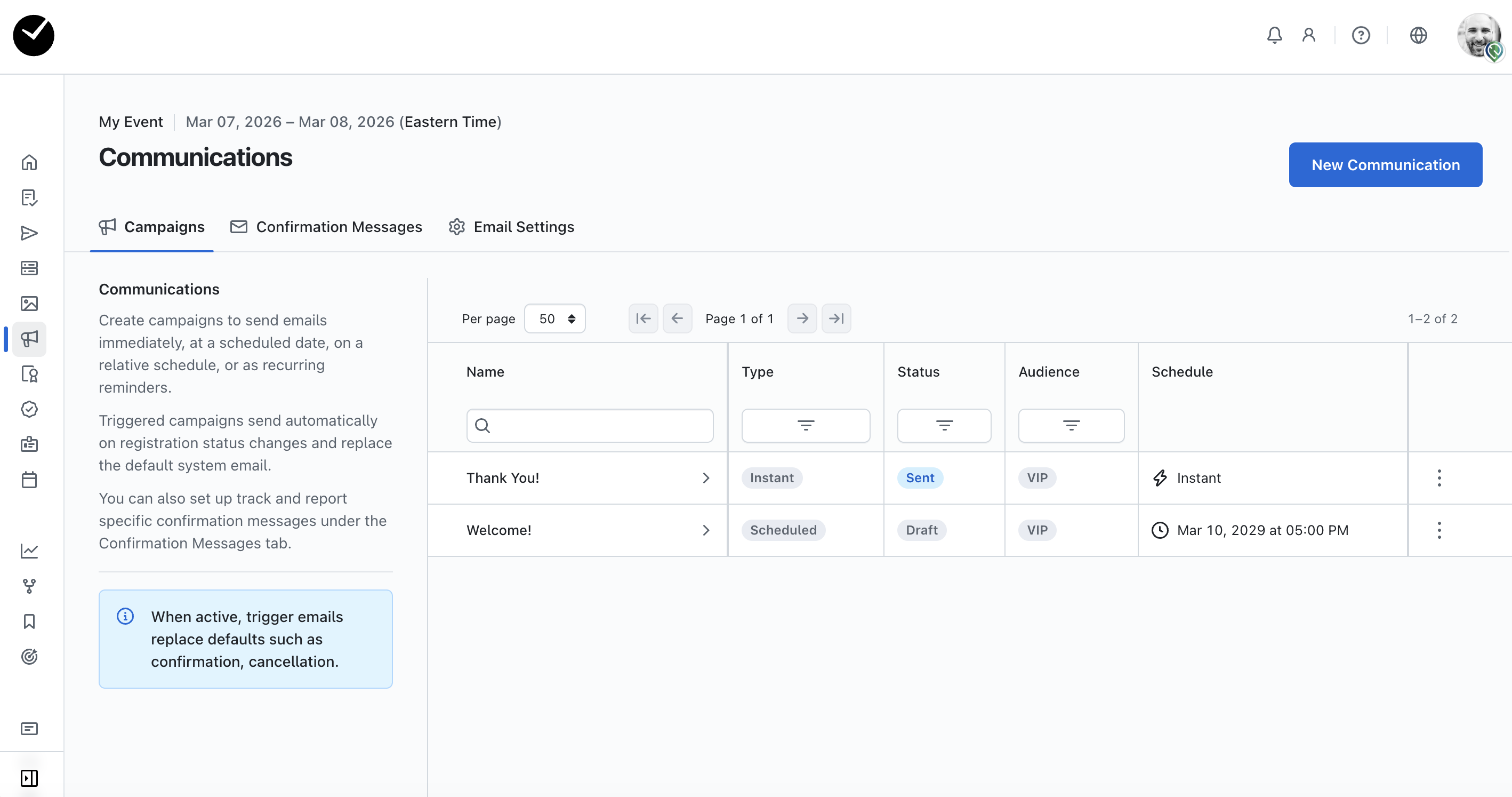Click the megaphone communications sidebar icon
The height and width of the screenshot is (797, 1512).
[x=29, y=339]
